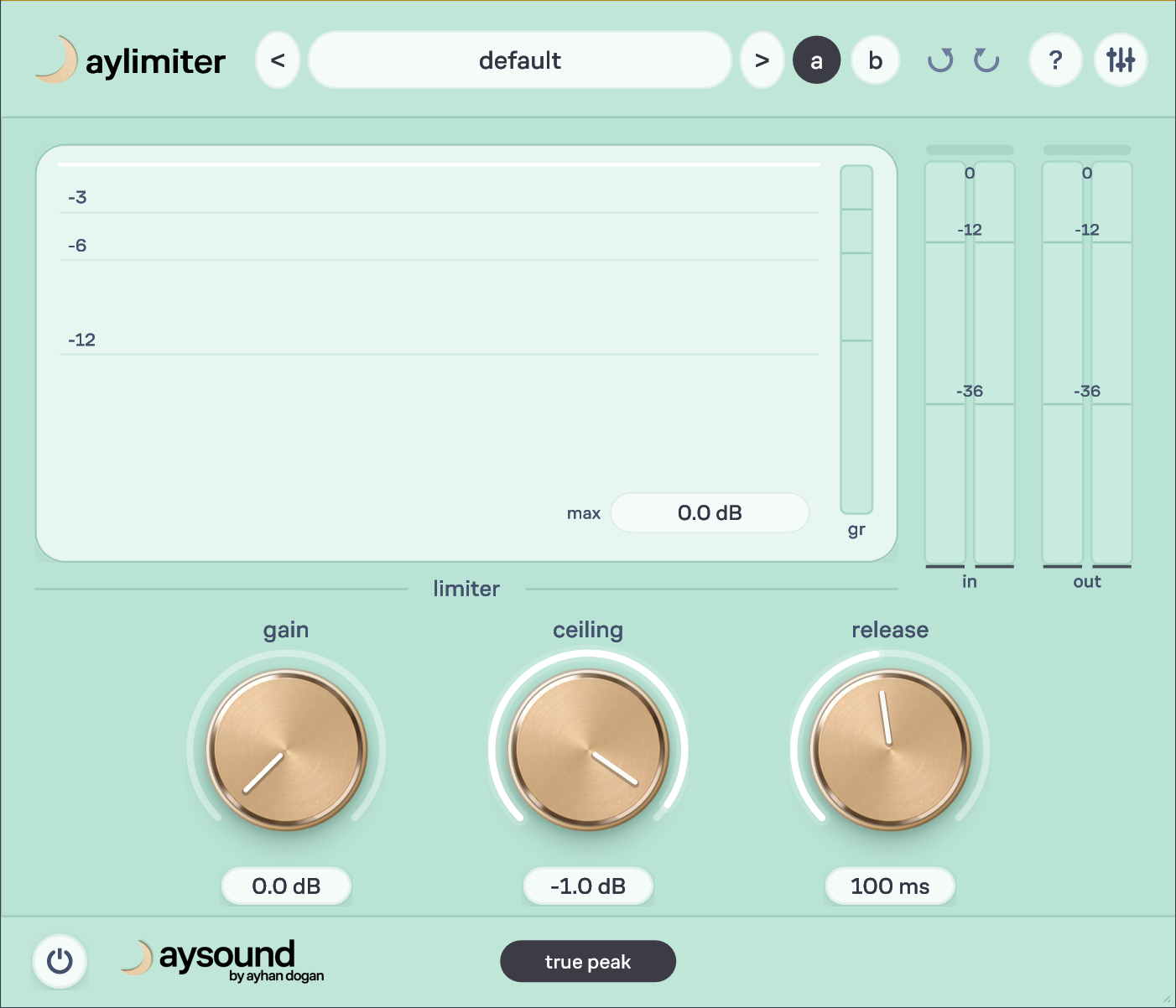Screen dimensions: 1176x1008
Task: Redo the last change
Action: [986, 60]
